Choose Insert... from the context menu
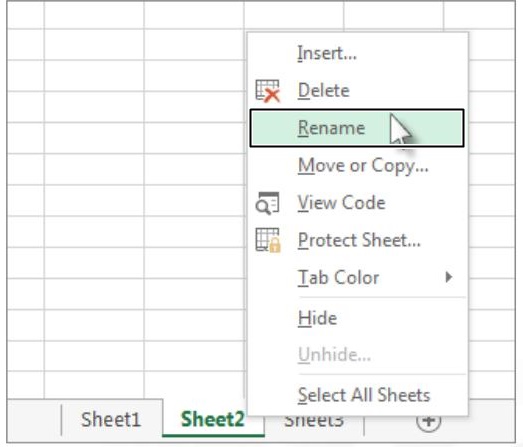 point(357,53)
